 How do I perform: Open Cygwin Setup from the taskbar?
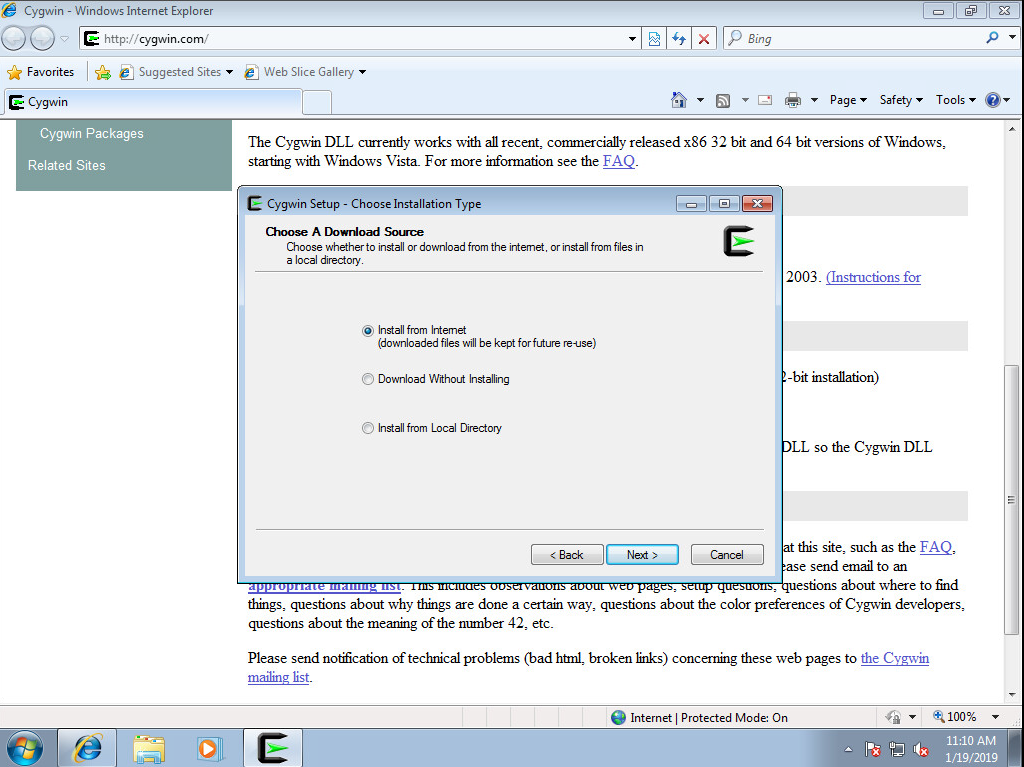pos(273,748)
